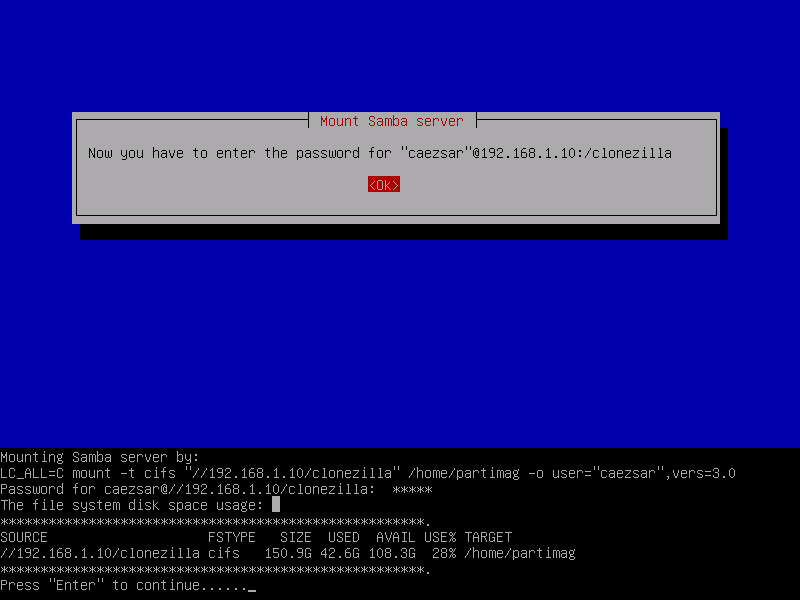Click the //192.168.1.10/clonezilla source entry in the table
The image size is (800, 600).
(100, 554)
